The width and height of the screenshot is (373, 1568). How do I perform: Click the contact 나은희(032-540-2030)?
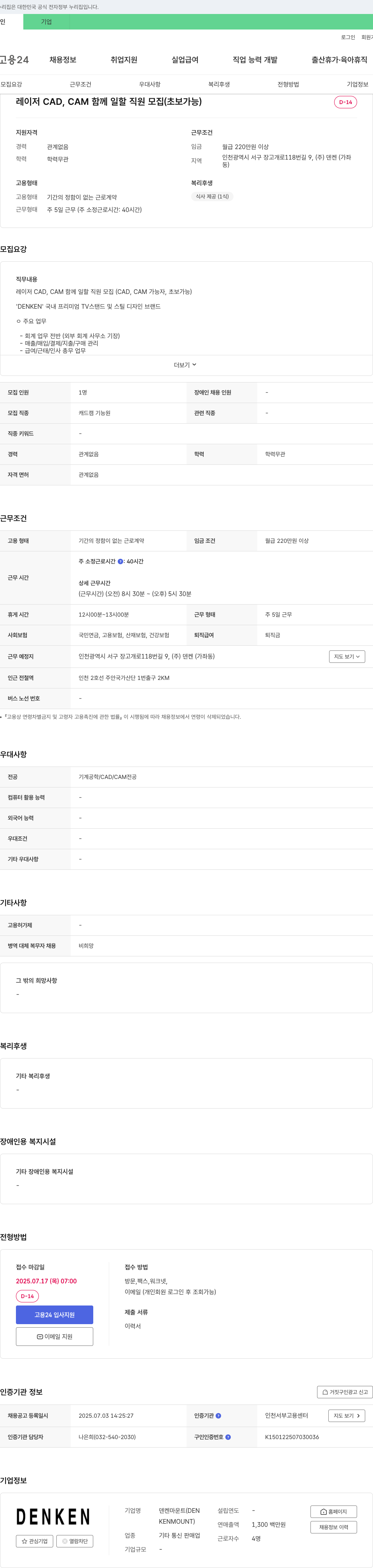[107, 1437]
